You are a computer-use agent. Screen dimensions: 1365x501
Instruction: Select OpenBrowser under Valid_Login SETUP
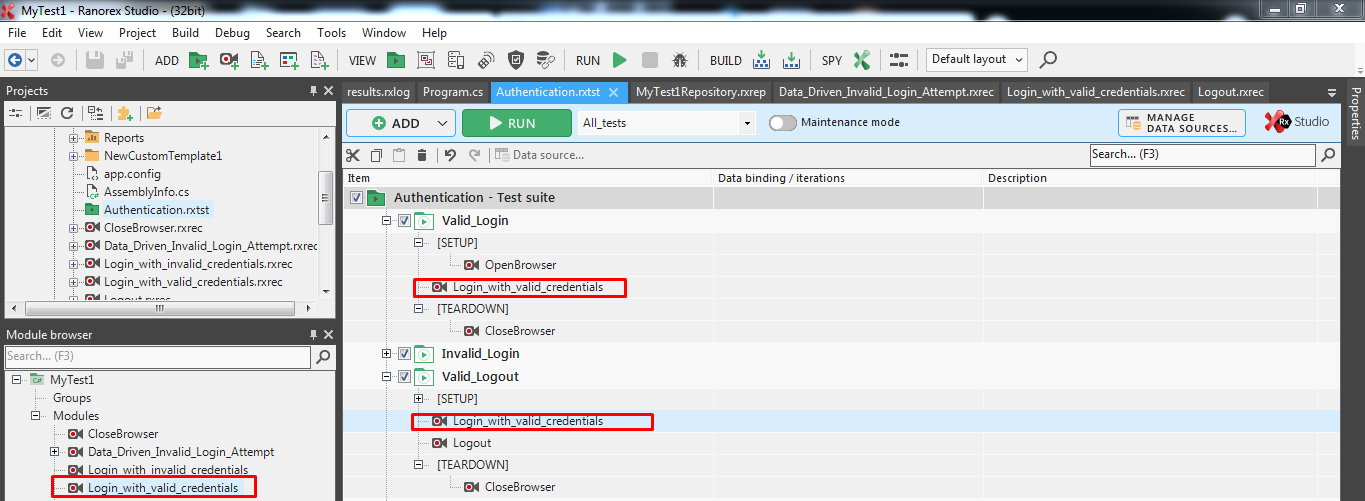519,265
